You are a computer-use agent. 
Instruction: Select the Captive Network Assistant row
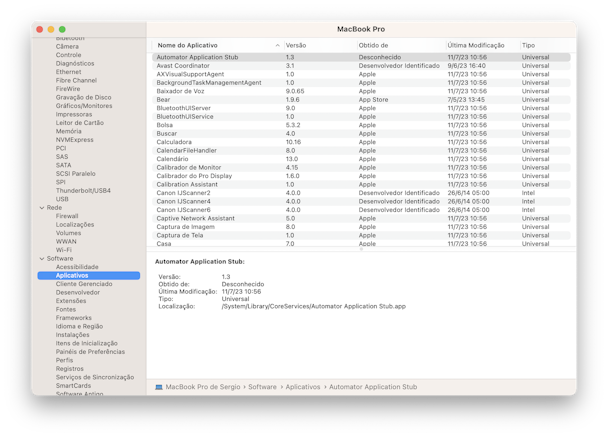[361, 219]
